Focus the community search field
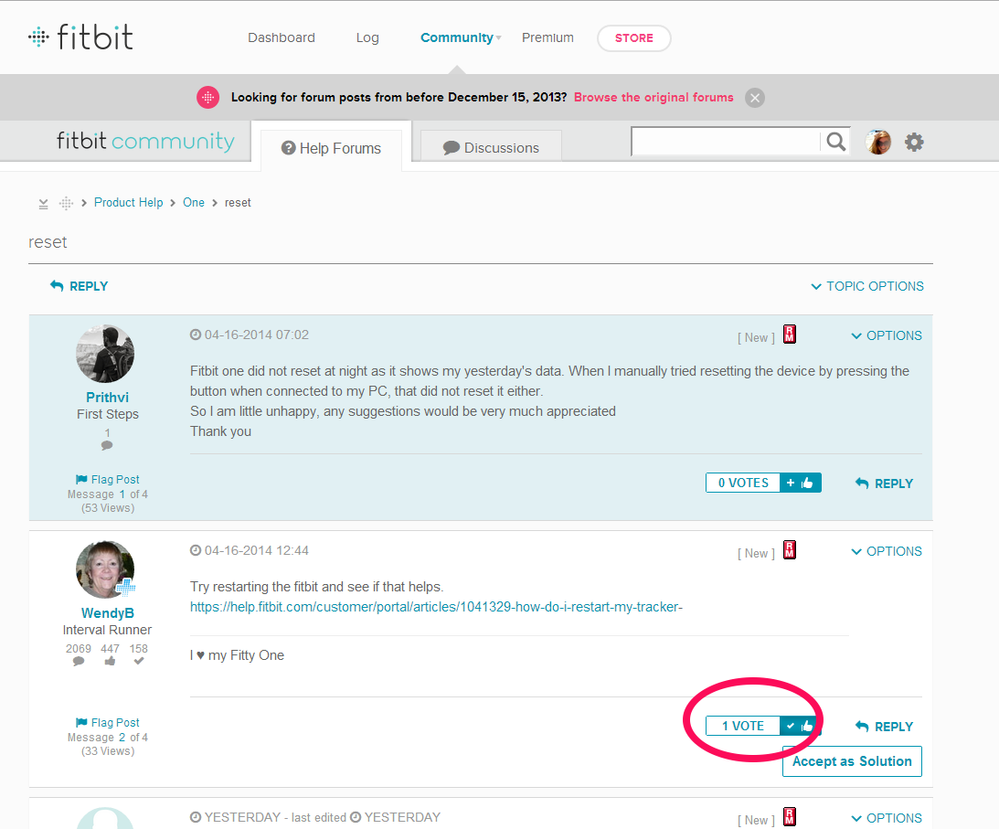The height and width of the screenshot is (829, 999). [x=725, y=141]
